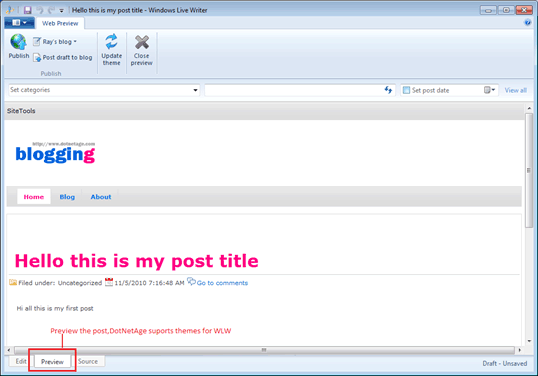Screen dimensions: 538x376
Task: Click the vertical scrollbar thumb
Action: pyautogui.click(x=529, y=171)
